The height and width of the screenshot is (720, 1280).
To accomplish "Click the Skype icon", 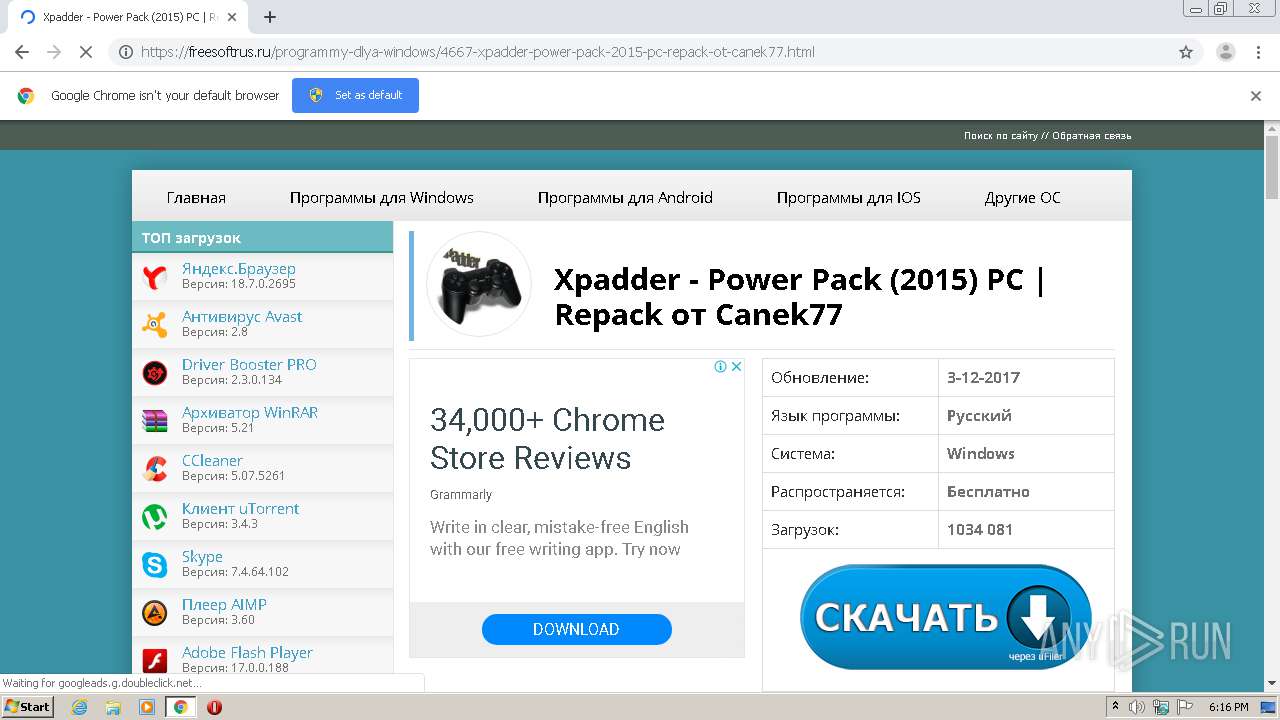I will (154, 565).
